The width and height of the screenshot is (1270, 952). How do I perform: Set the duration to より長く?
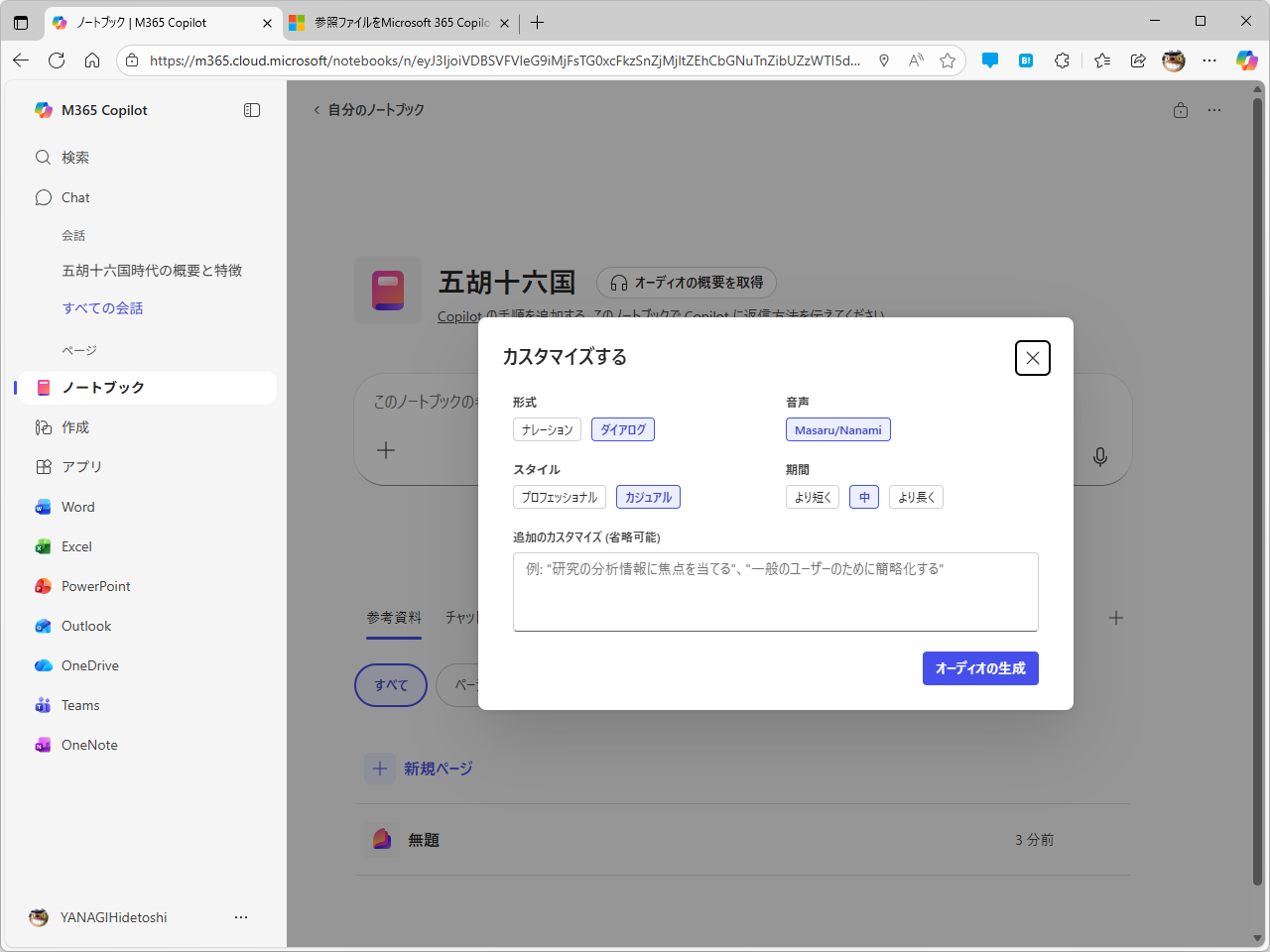915,497
